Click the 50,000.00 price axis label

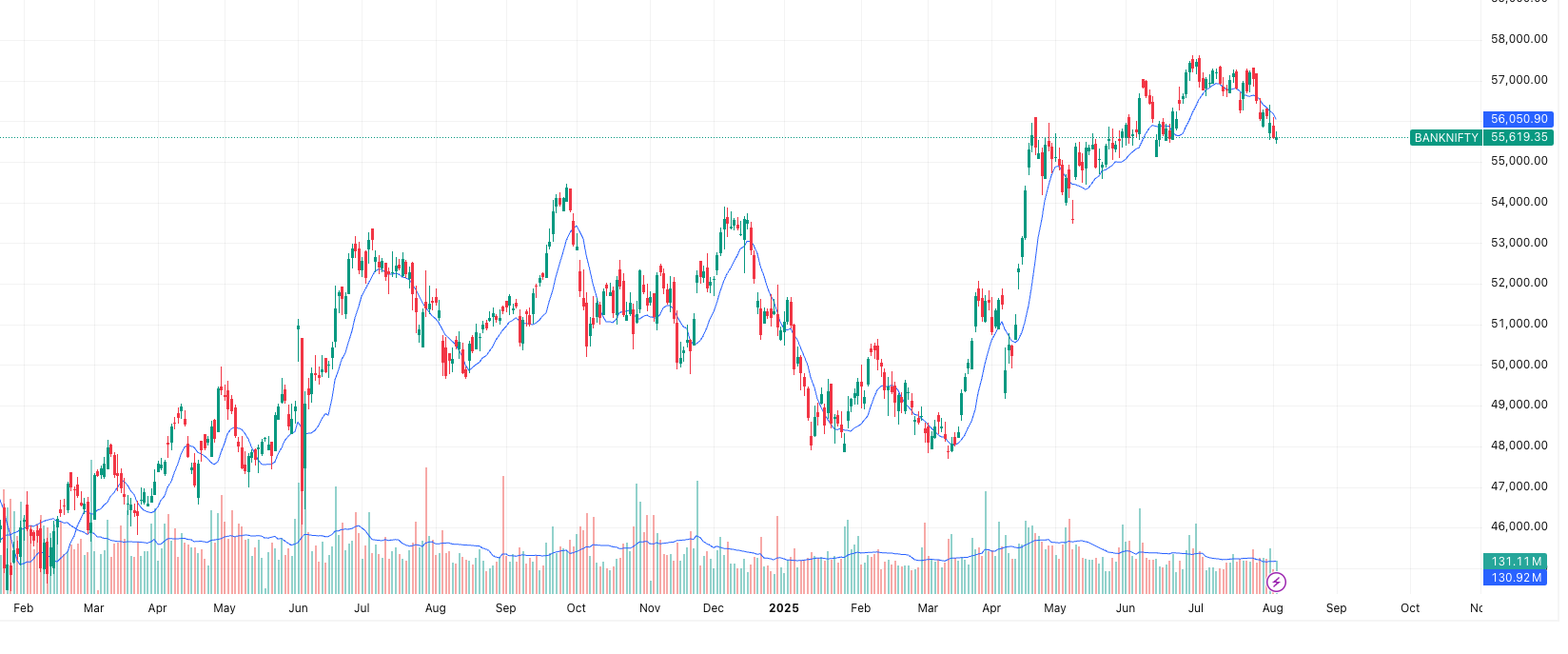tap(1519, 365)
